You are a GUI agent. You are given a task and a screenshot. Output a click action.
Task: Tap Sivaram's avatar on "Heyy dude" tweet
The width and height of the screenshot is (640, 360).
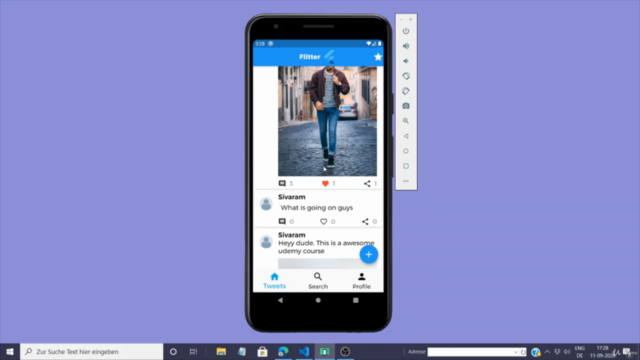point(266,242)
